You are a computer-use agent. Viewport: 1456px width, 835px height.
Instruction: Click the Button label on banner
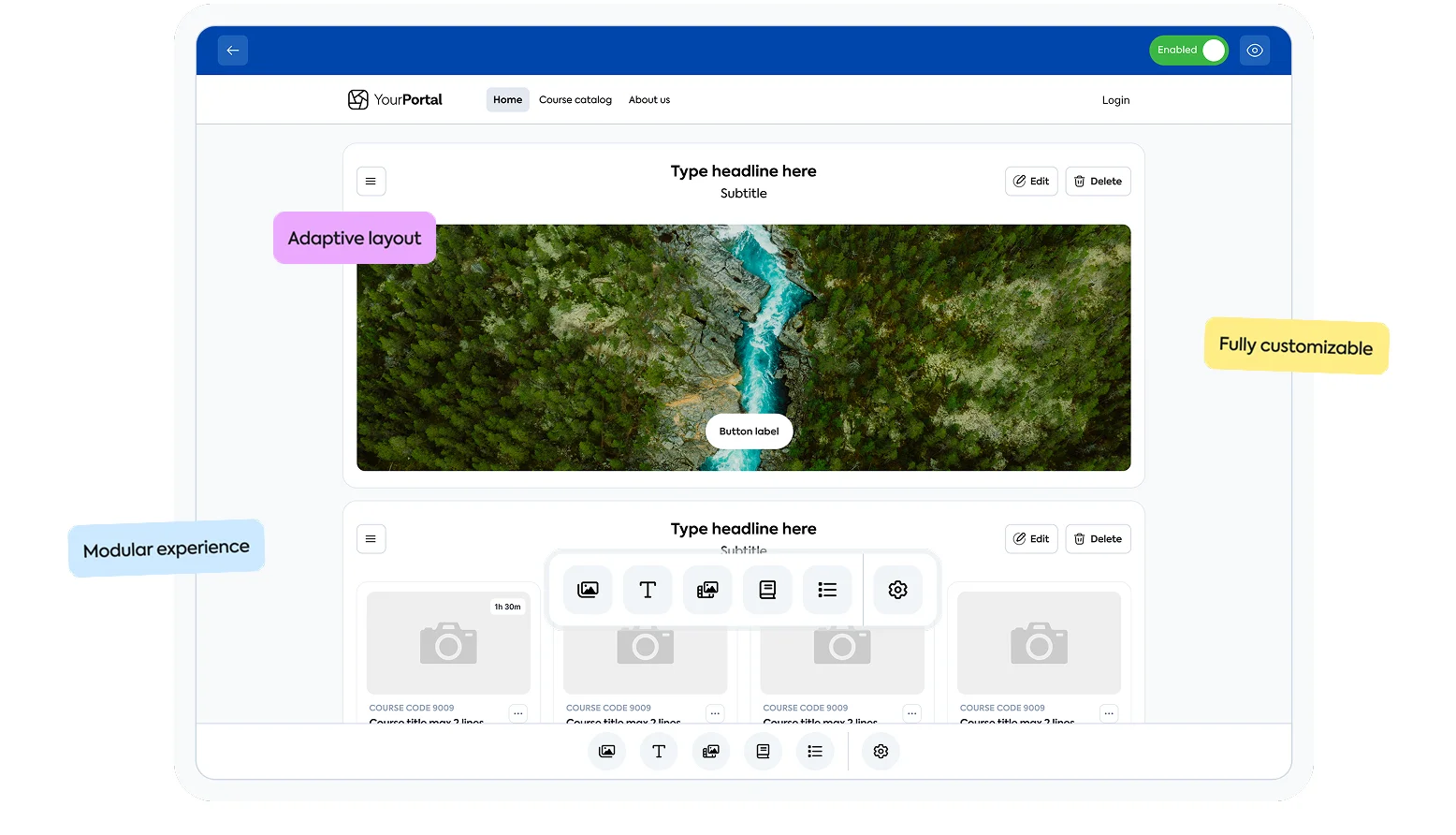pos(749,432)
